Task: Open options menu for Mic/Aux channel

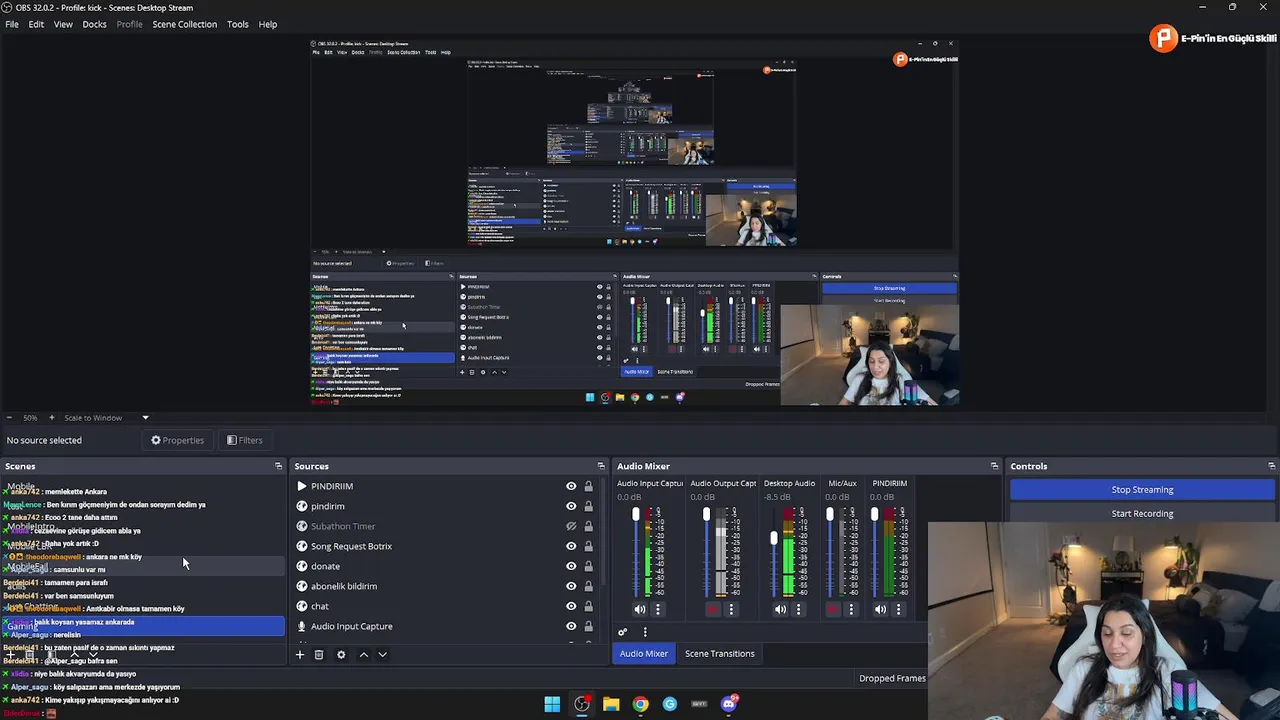Action: 851,609
